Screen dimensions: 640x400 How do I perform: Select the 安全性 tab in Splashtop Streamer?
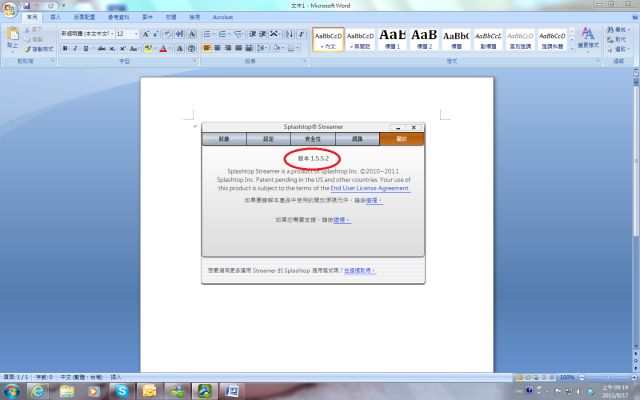313,139
